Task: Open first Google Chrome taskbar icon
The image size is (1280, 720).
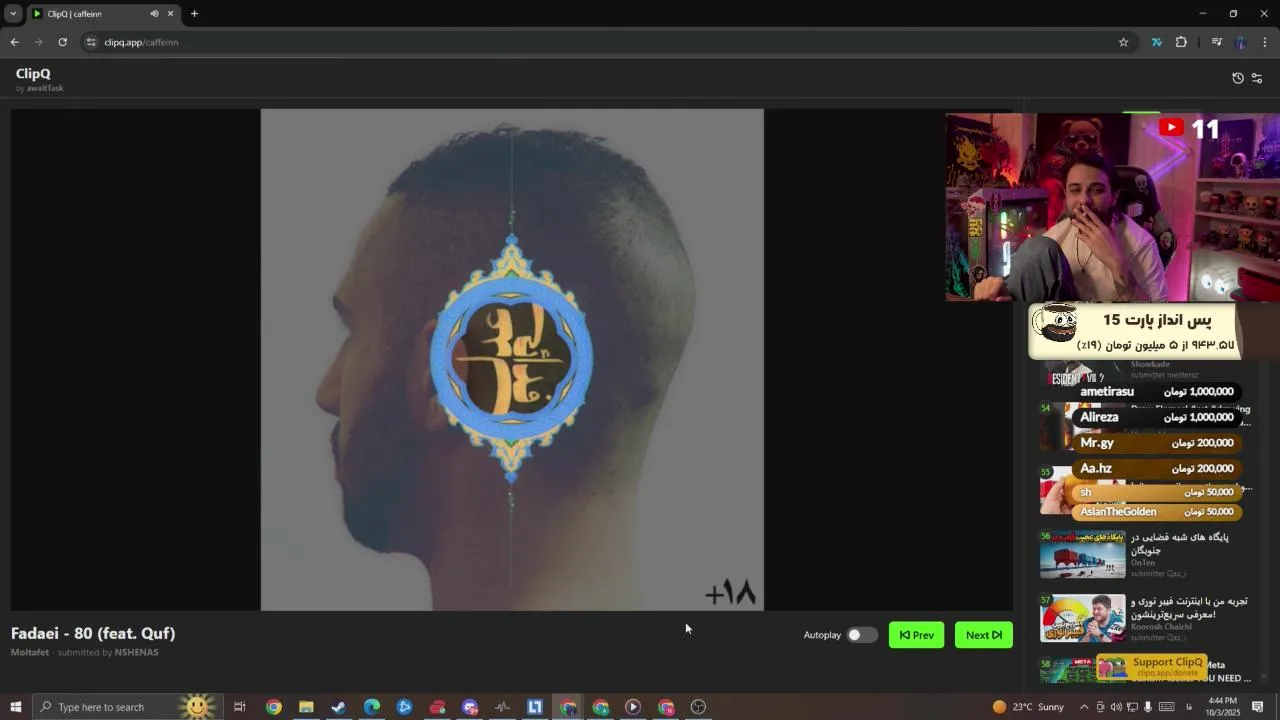Action: (x=273, y=707)
